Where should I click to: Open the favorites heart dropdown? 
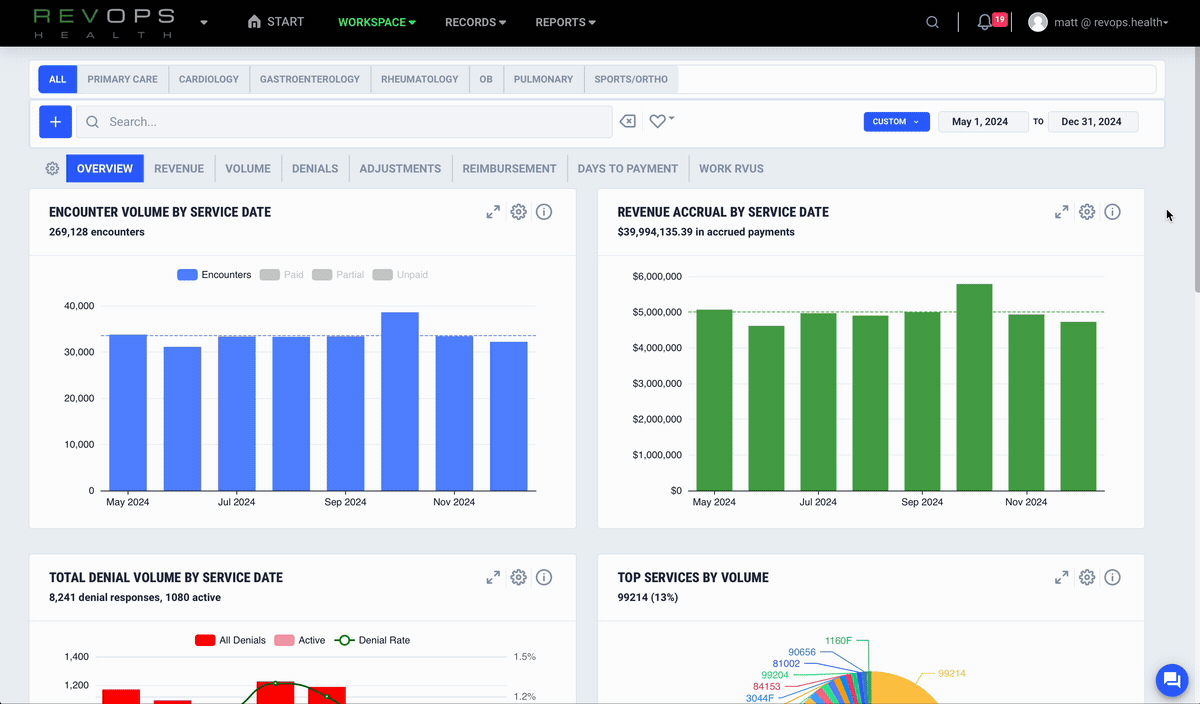tap(661, 121)
